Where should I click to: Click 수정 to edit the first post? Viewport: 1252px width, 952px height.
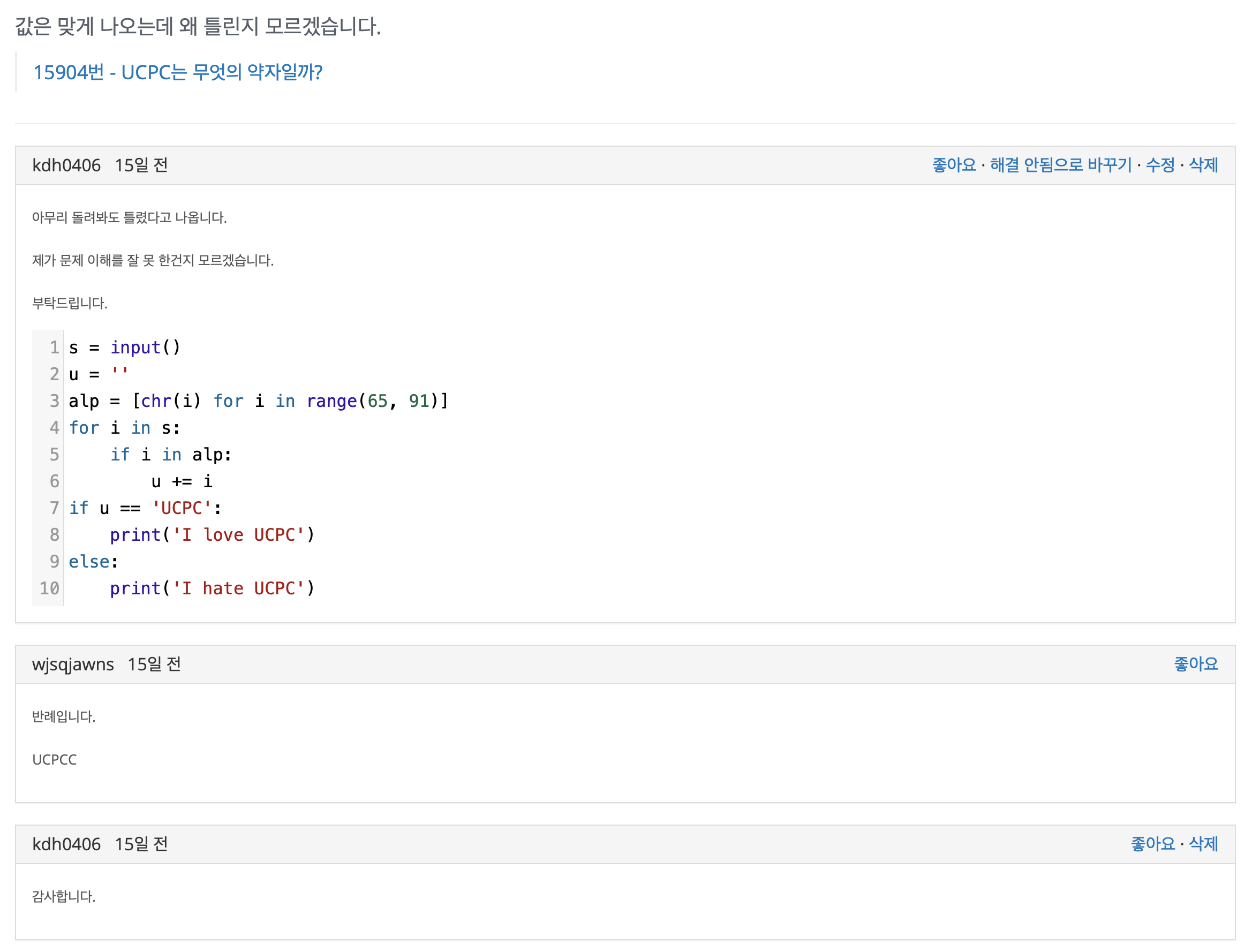(1159, 165)
